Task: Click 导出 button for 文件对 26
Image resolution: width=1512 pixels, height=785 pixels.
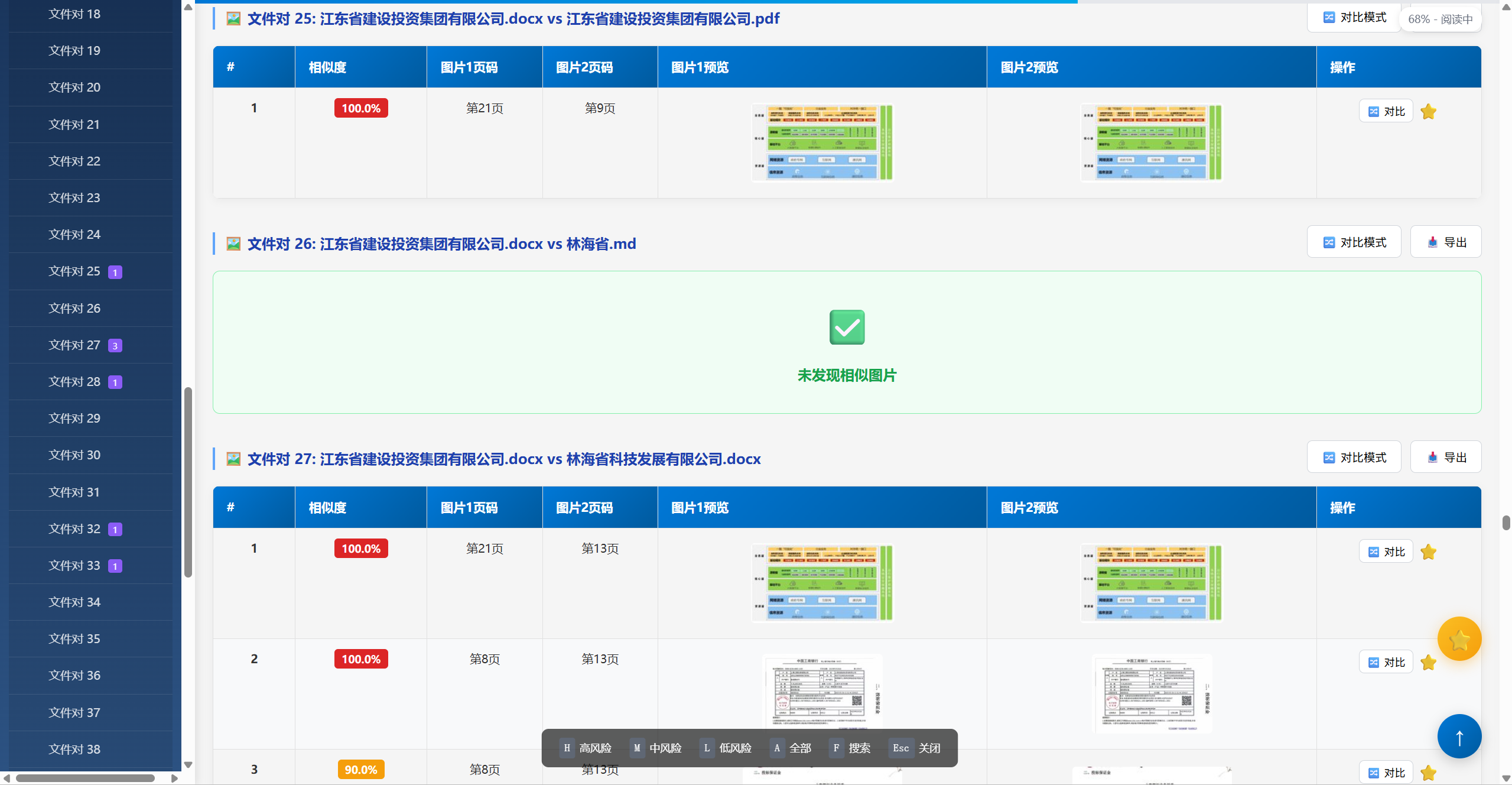Action: [x=1445, y=242]
